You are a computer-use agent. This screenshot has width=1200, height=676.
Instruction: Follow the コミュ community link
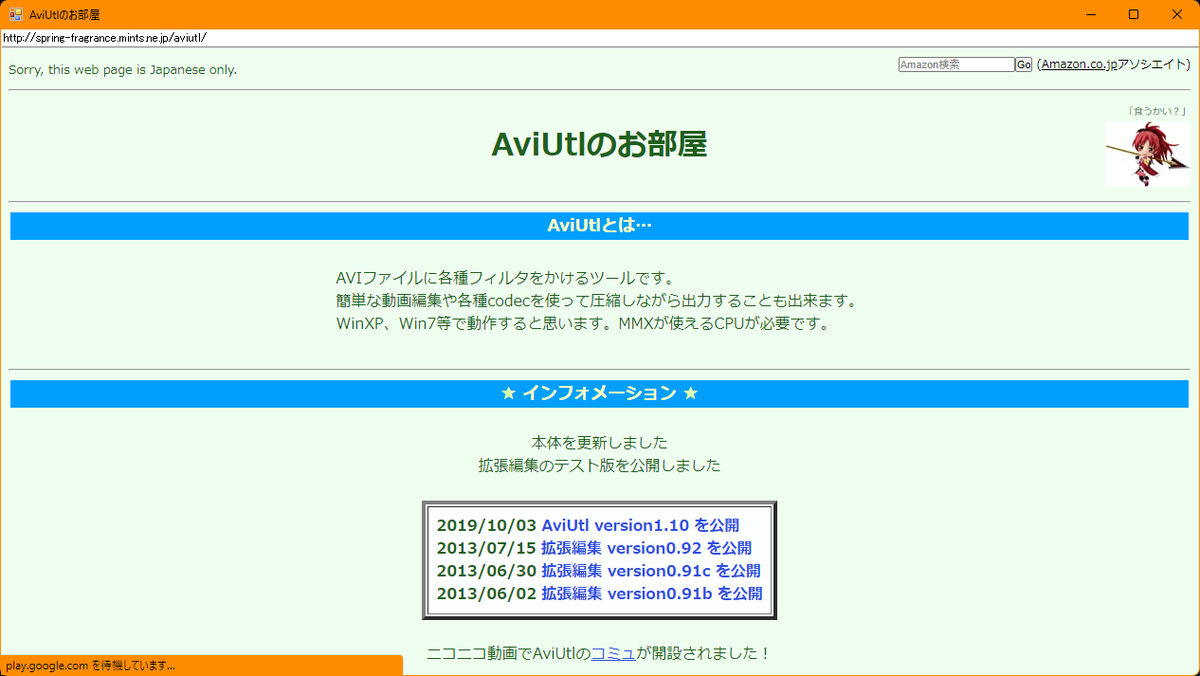click(x=613, y=654)
